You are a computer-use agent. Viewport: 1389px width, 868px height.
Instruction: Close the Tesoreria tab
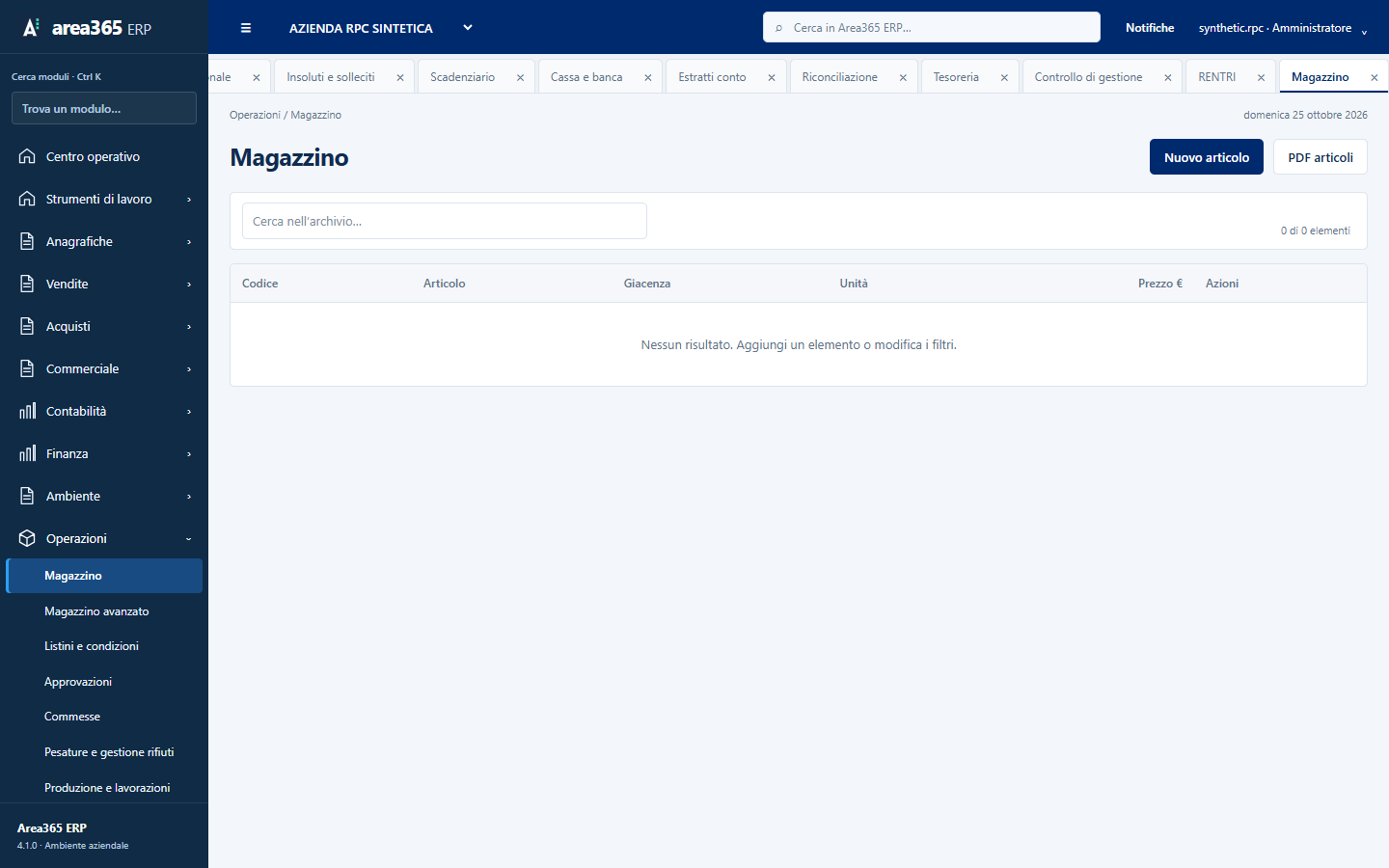coord(1004,77)
